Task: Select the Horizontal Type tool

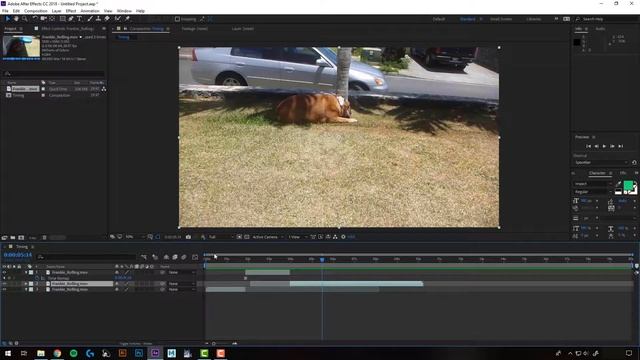Action: point(79,19)
